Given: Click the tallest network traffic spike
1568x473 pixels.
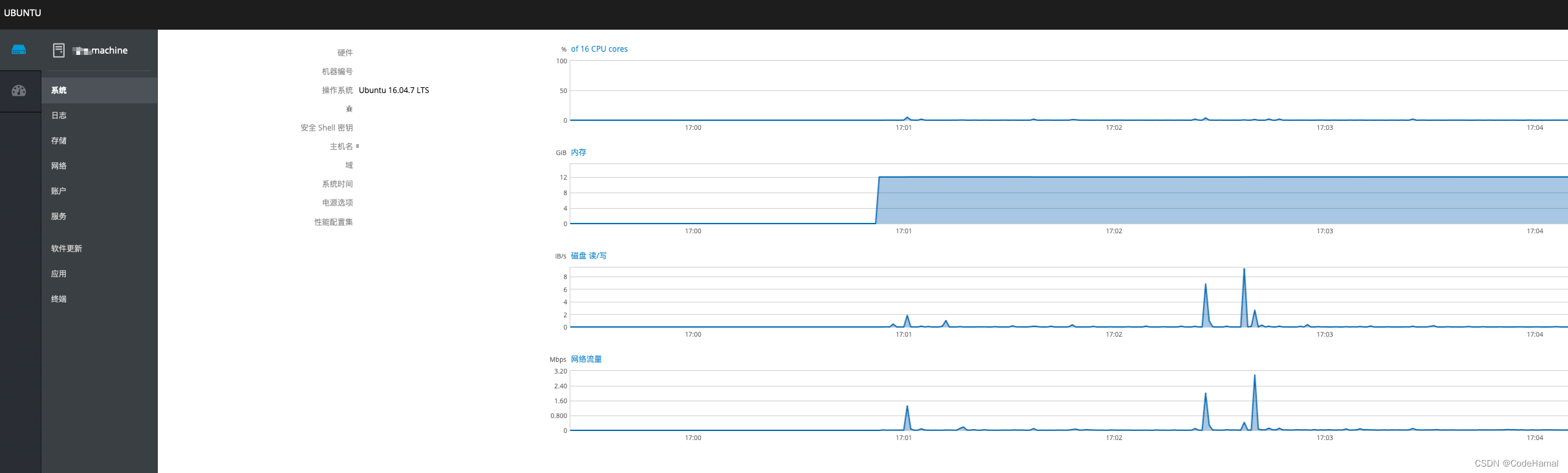Looking at the screenshot, I should 1254,403.
